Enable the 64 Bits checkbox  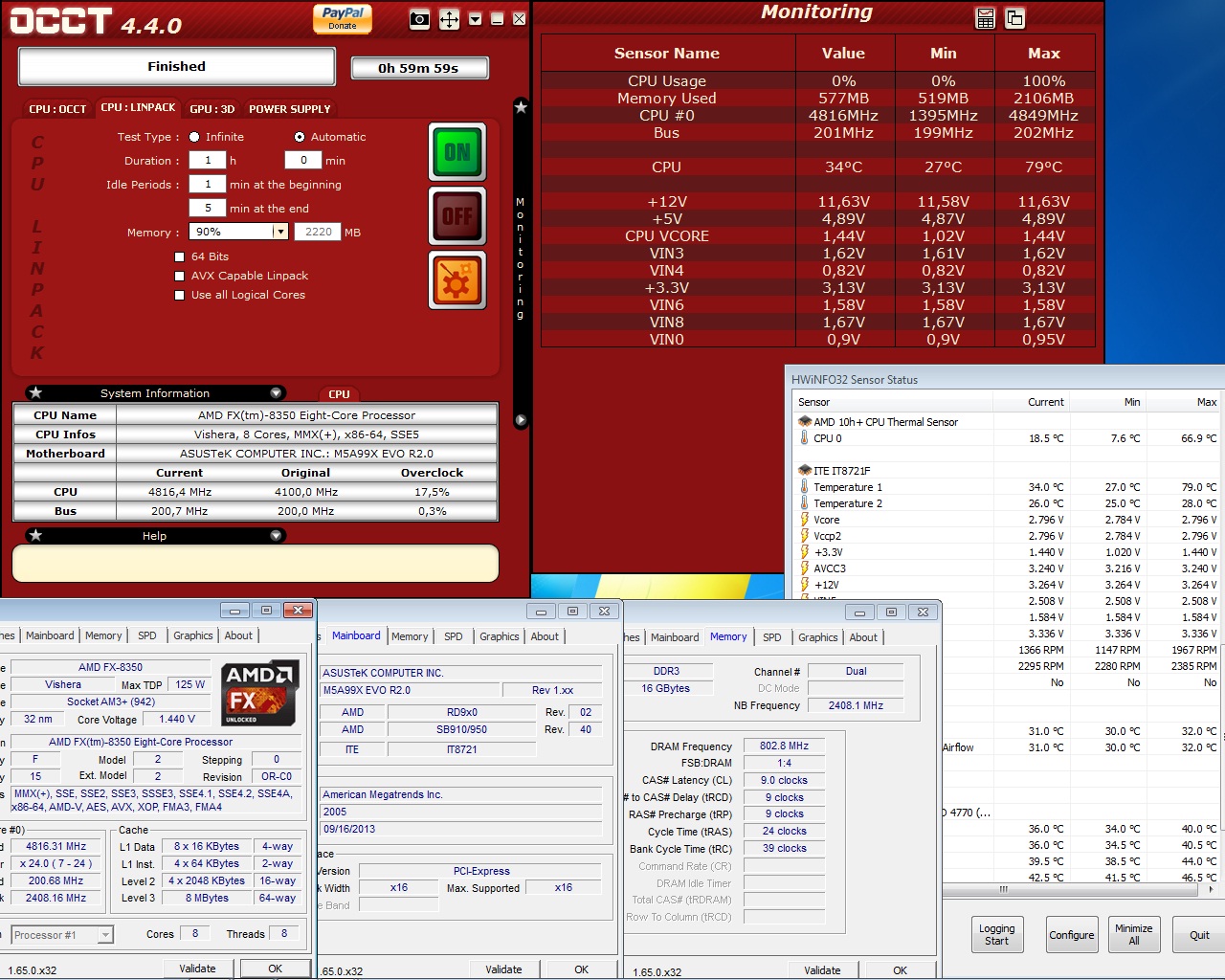click(179, 256)
